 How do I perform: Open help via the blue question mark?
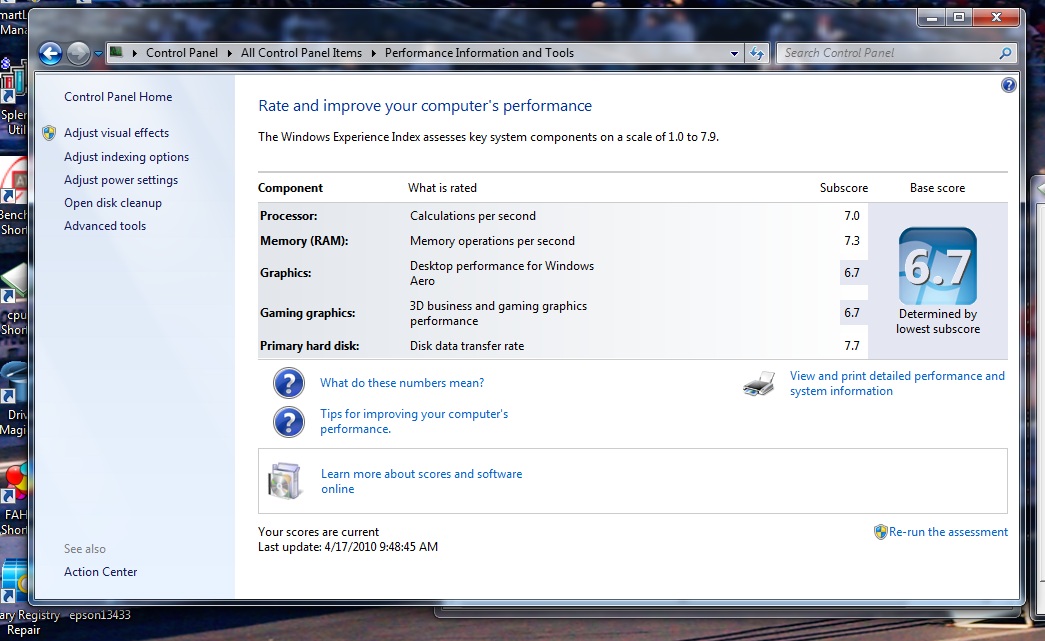pos(1008,85)
